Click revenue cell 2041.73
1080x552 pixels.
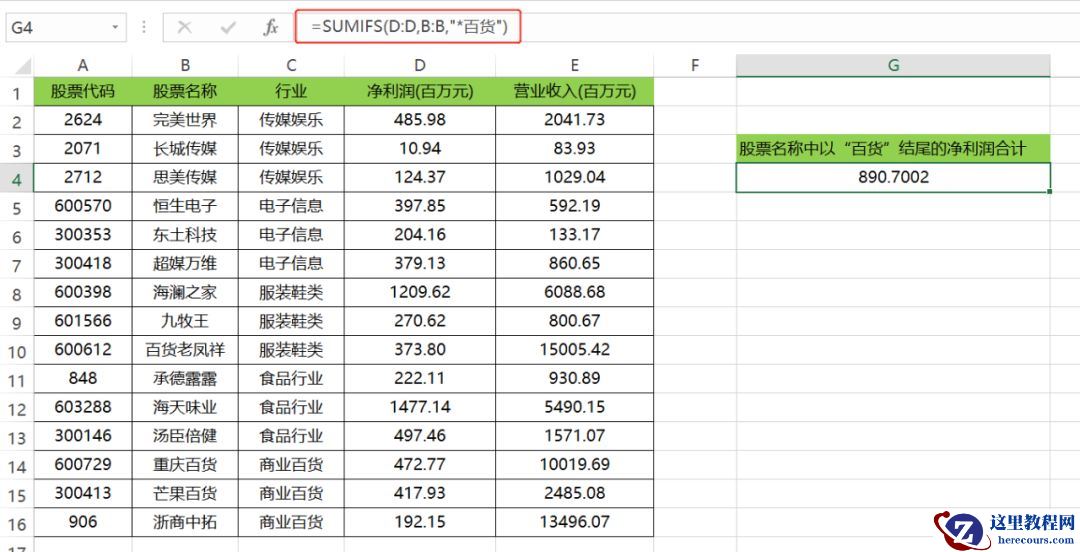pos(574,120)
